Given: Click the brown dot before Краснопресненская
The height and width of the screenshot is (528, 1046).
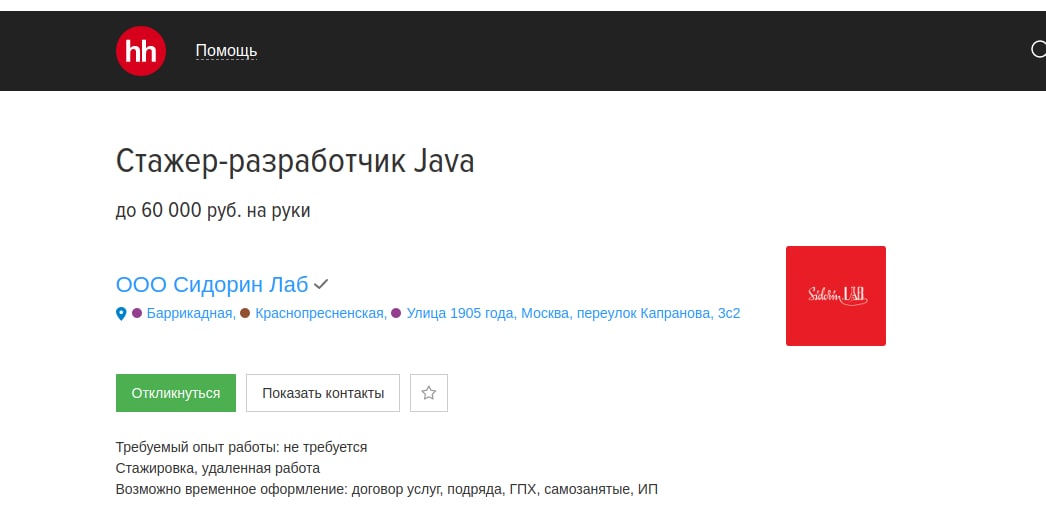Looking at the screenshot, I should [245, 312].
